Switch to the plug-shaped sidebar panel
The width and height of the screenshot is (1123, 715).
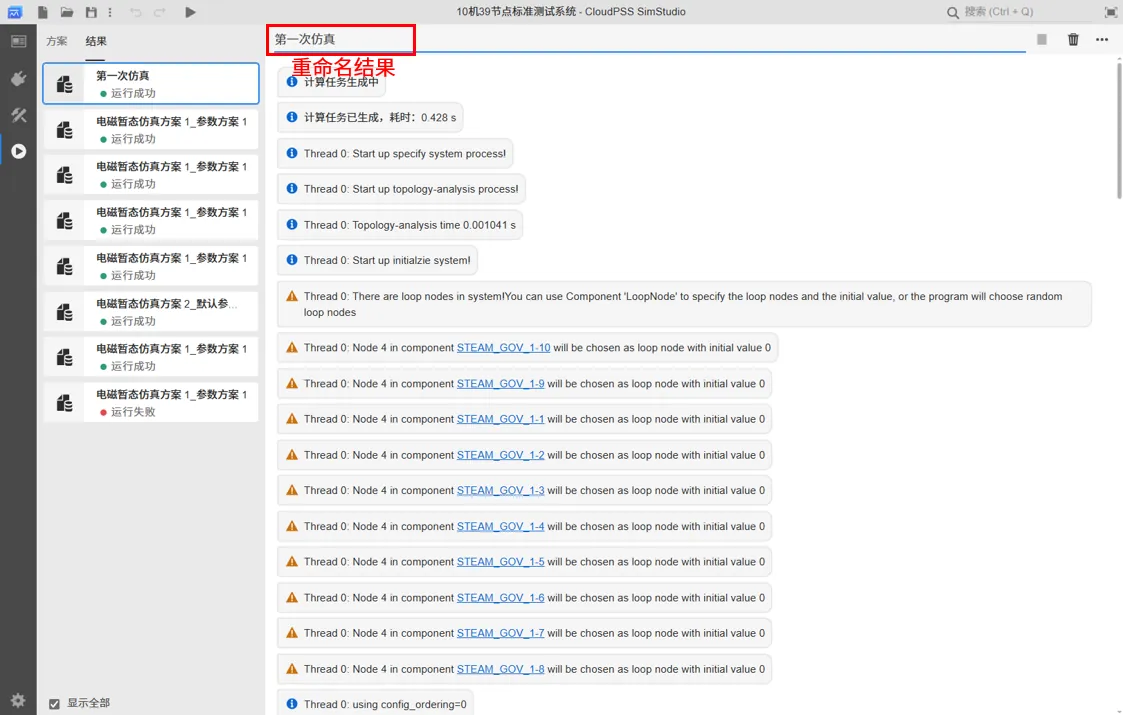[18, 78]
